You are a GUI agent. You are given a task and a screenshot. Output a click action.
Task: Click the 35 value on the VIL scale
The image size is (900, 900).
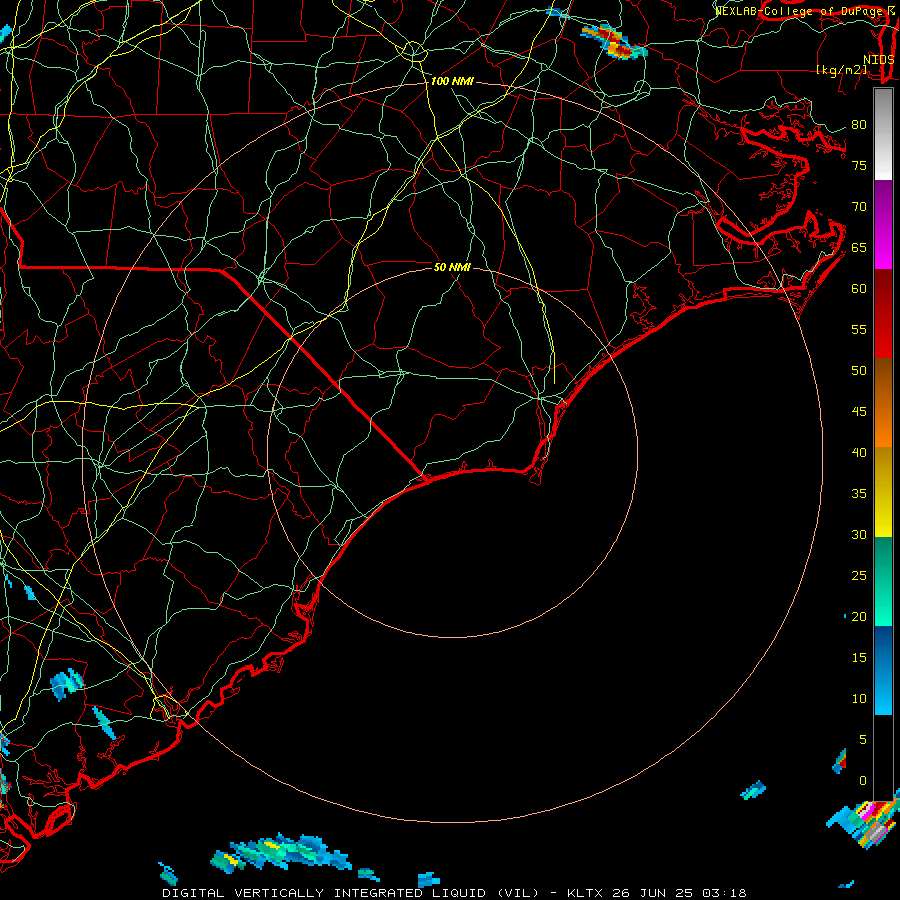(859, 494)
